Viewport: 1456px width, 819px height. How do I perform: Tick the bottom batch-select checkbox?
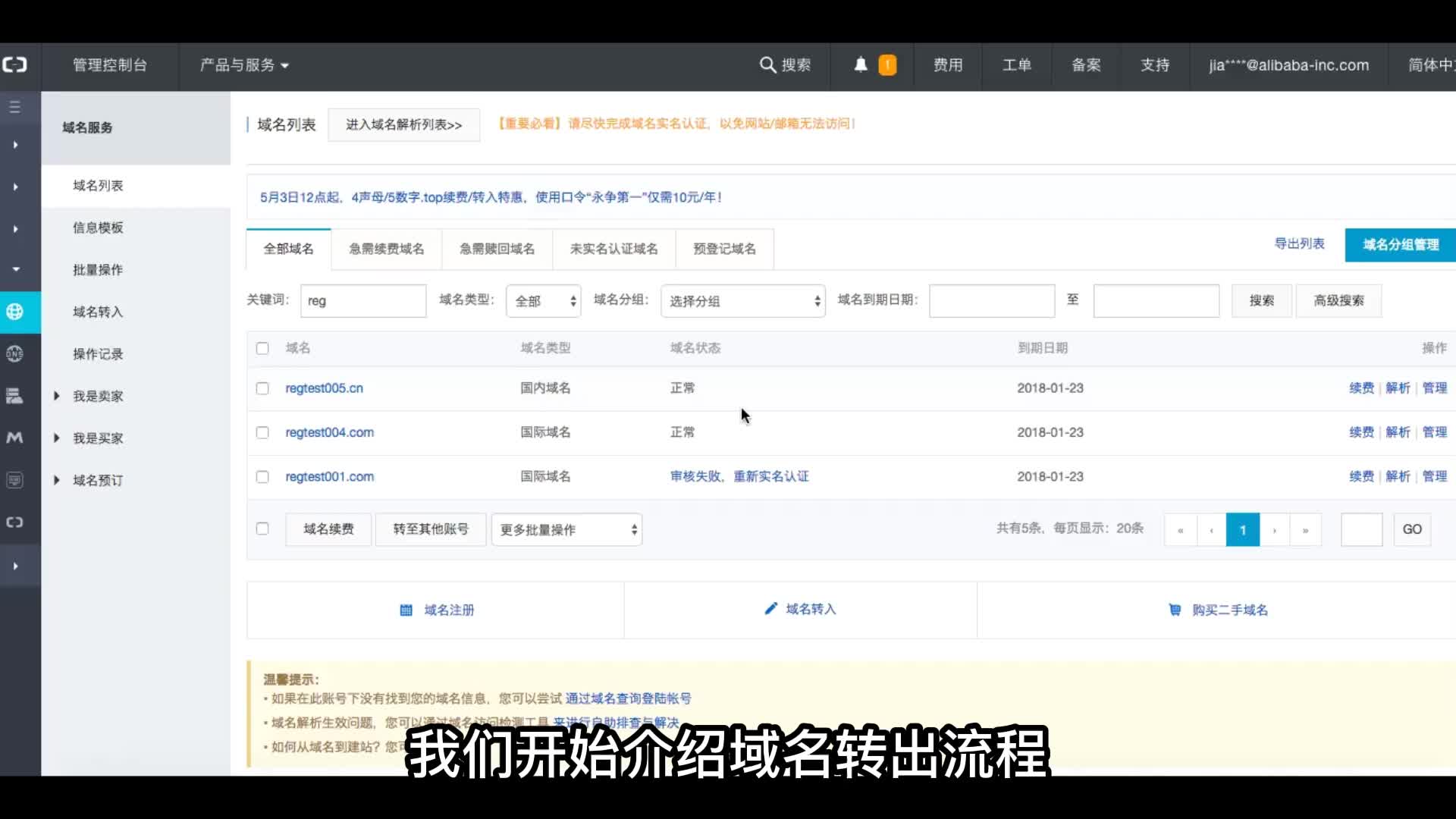[x=262, y=529]
